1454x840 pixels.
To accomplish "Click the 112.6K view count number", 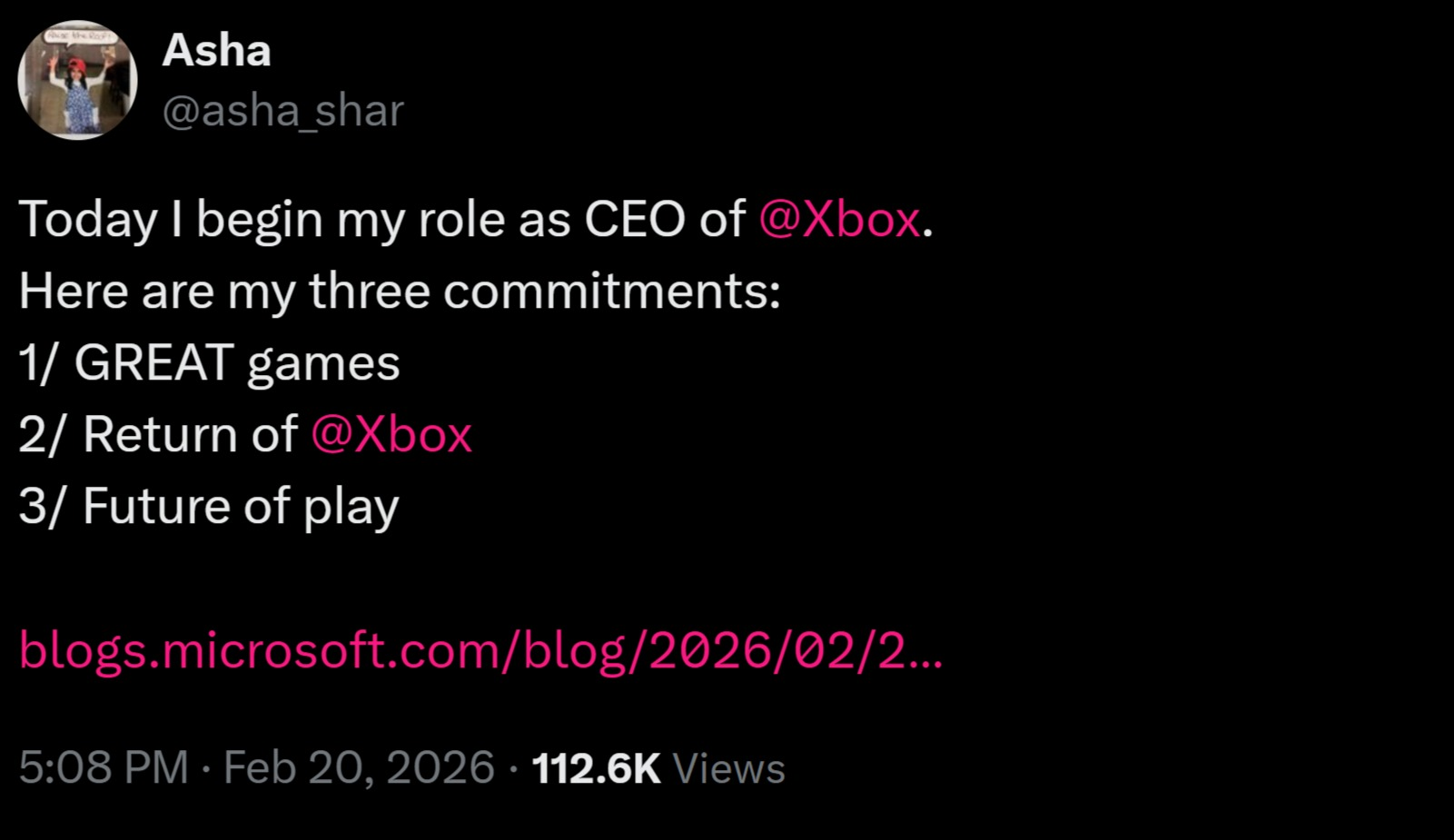I will (x=596, y=768).
